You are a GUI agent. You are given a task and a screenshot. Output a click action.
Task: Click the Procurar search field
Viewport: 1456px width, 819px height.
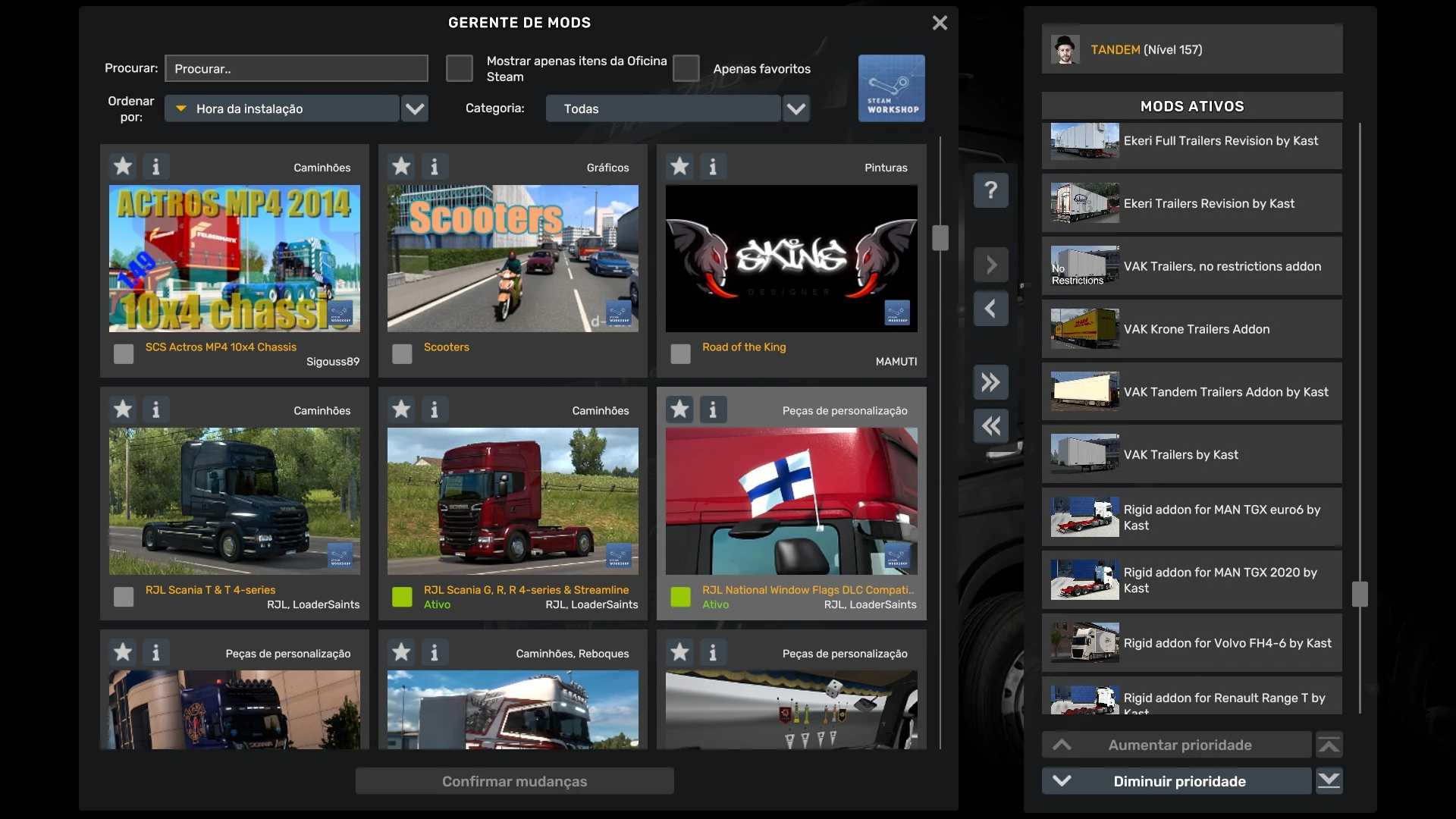297,68
